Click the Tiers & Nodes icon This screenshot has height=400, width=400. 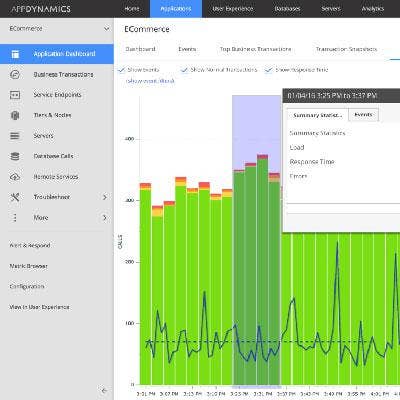point(15,115)
